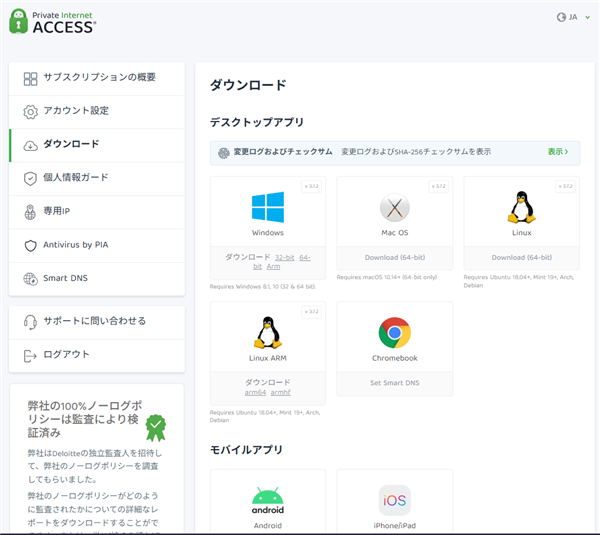600x535 pixels.
Task: Select ログアウト in the sidebar
Action: coord(97,356)
